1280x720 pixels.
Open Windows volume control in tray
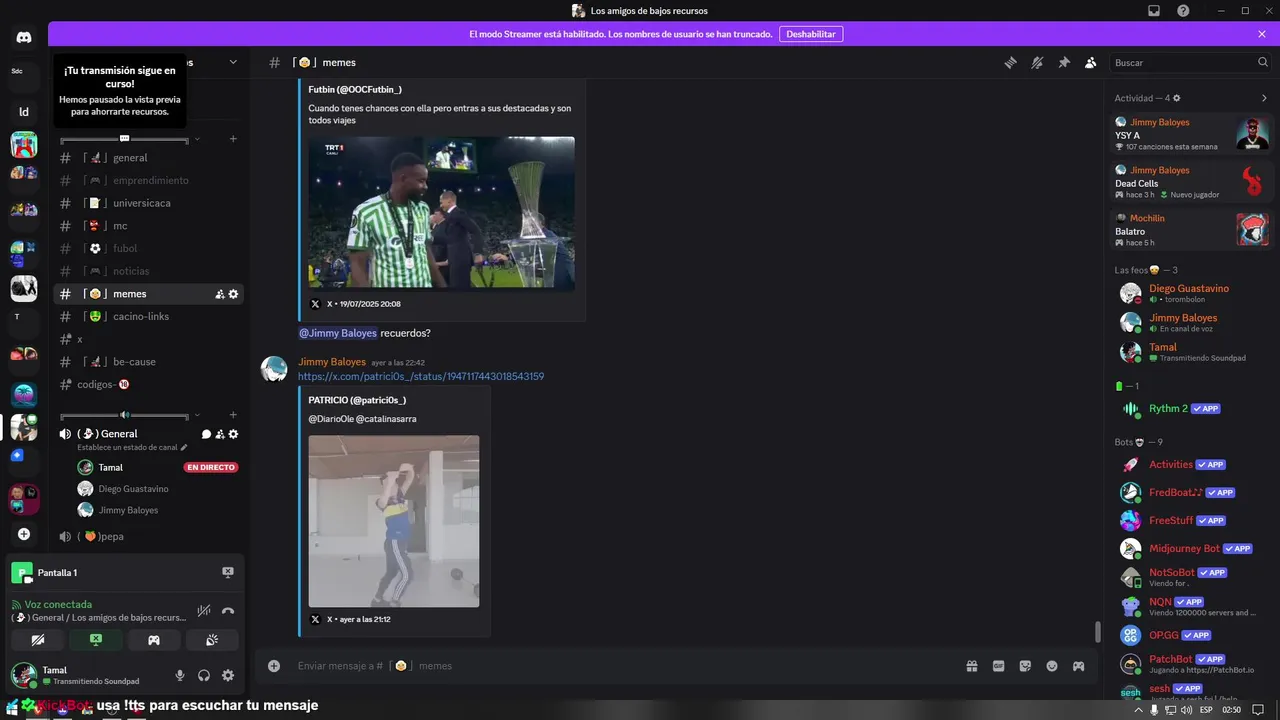click(1186, 710)
